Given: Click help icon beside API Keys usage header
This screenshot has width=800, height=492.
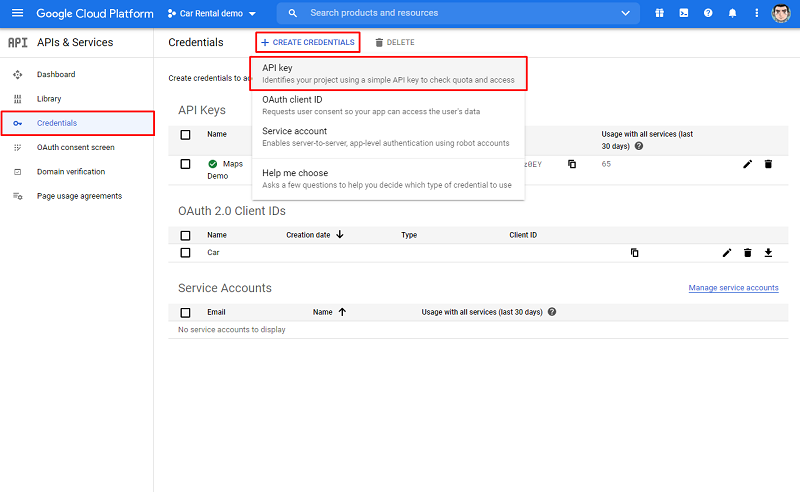Looking at the screenshot, I should tap(639, 146).
